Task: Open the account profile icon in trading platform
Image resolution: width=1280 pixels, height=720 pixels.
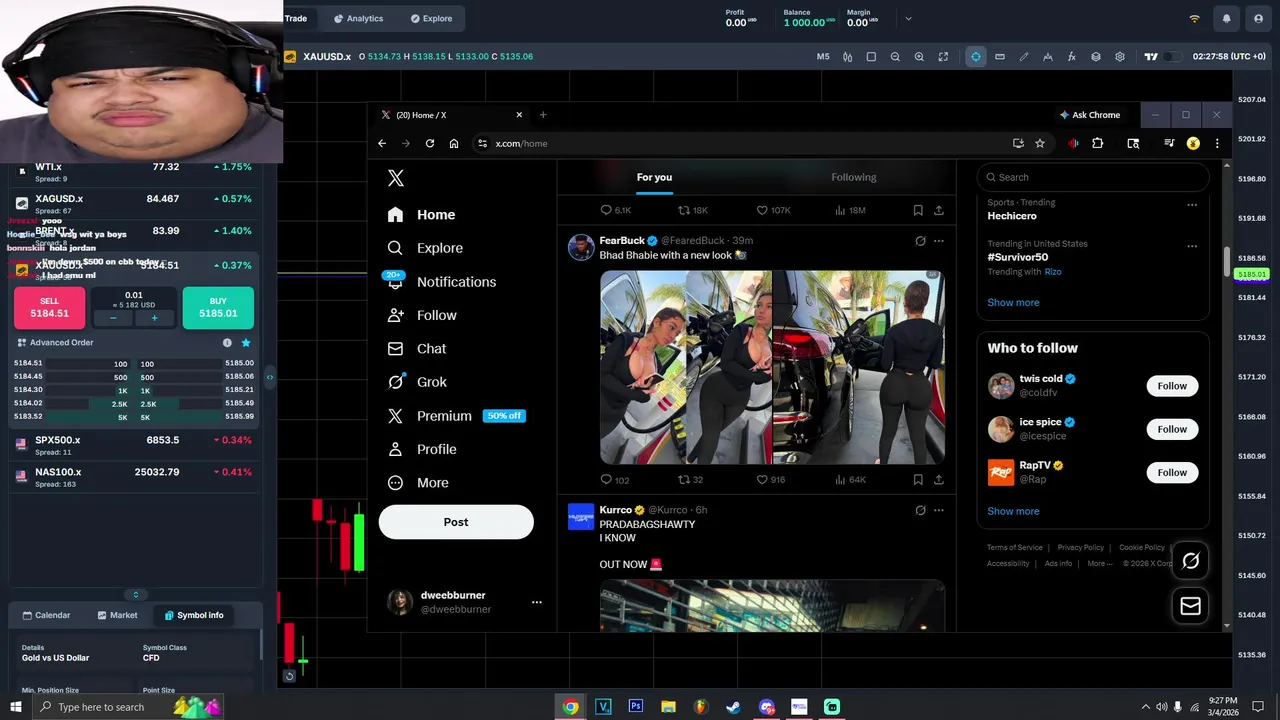Action: click(1258, 19)
